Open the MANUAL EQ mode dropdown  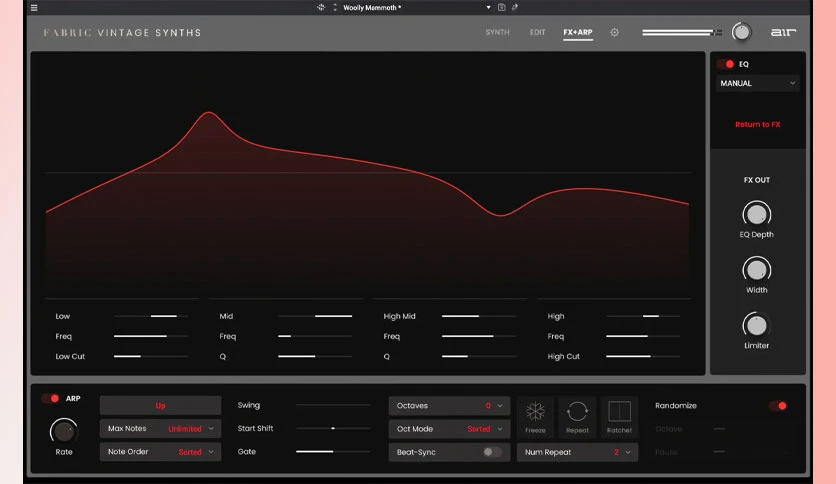[x=758, y=84]
